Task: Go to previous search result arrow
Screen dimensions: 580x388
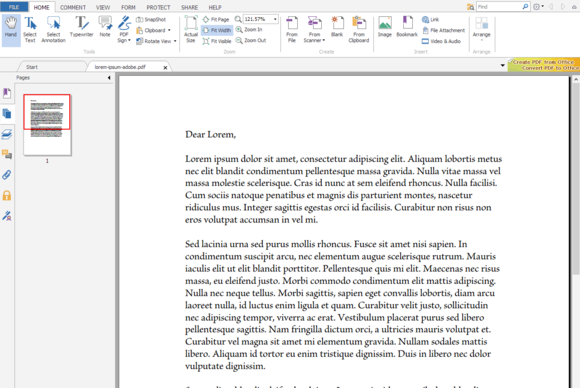Action: 551,7
